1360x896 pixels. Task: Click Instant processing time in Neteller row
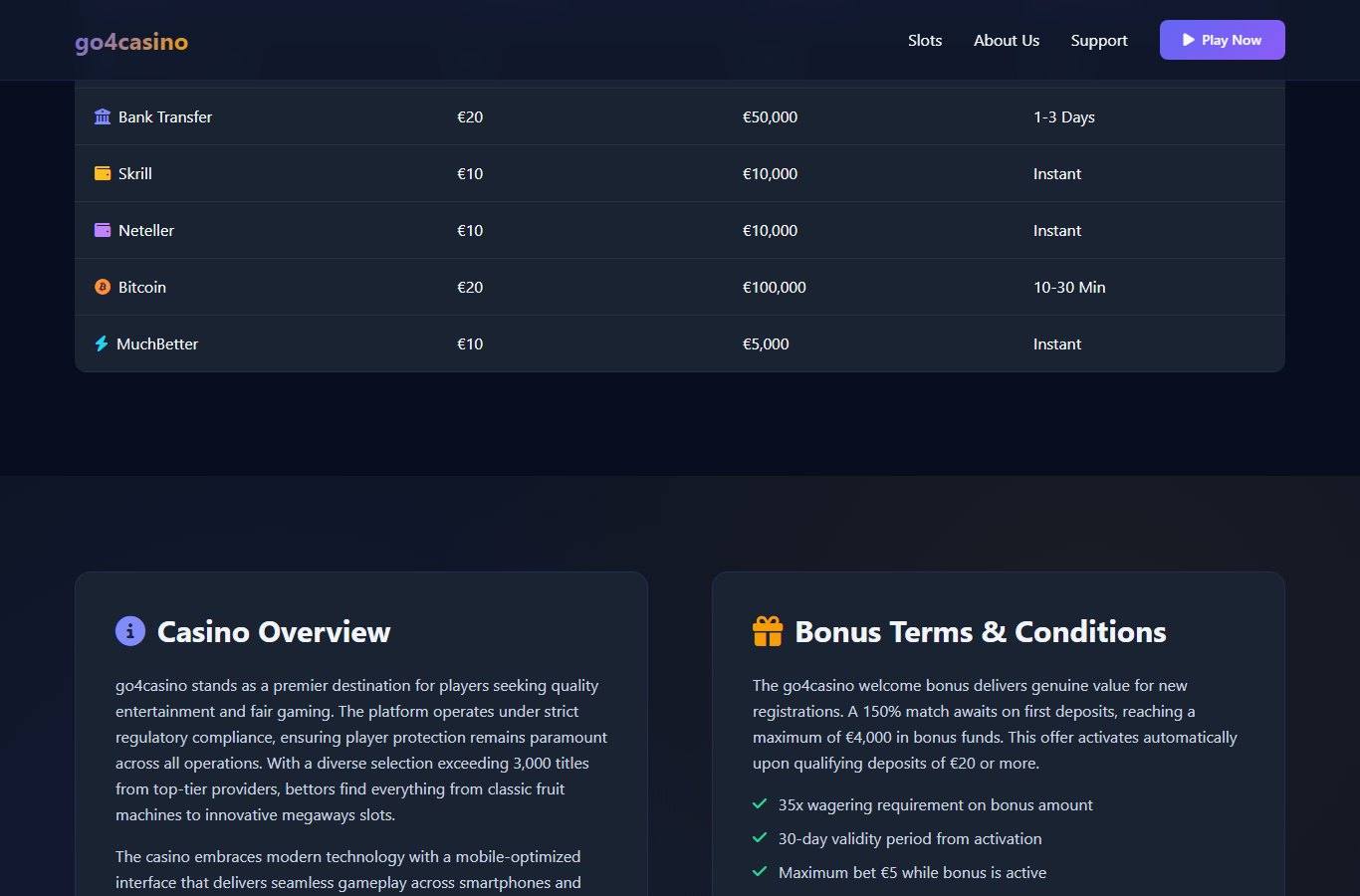coord(1057,230)
